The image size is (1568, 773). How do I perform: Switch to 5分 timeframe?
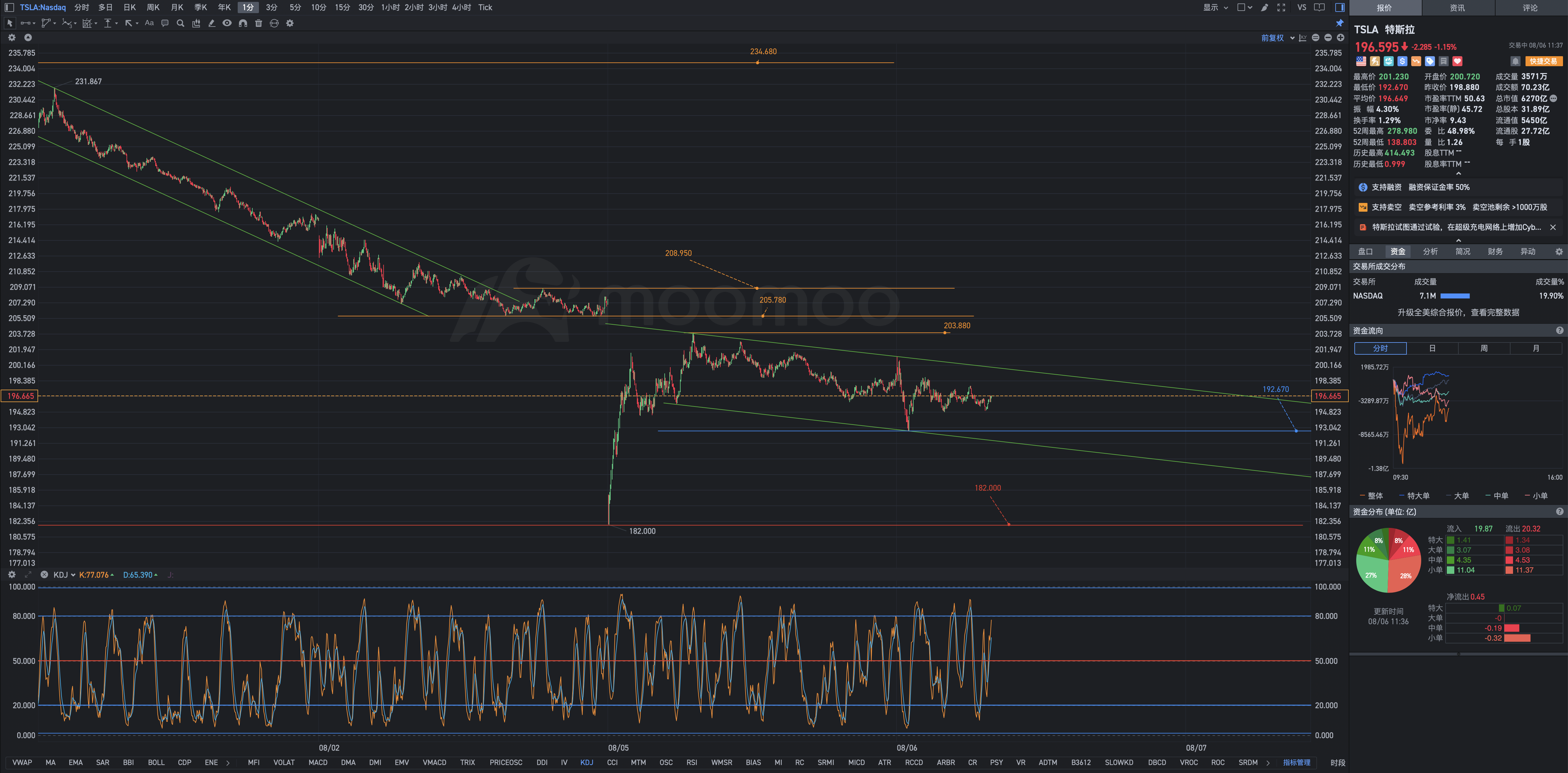(x=295, y=7)
